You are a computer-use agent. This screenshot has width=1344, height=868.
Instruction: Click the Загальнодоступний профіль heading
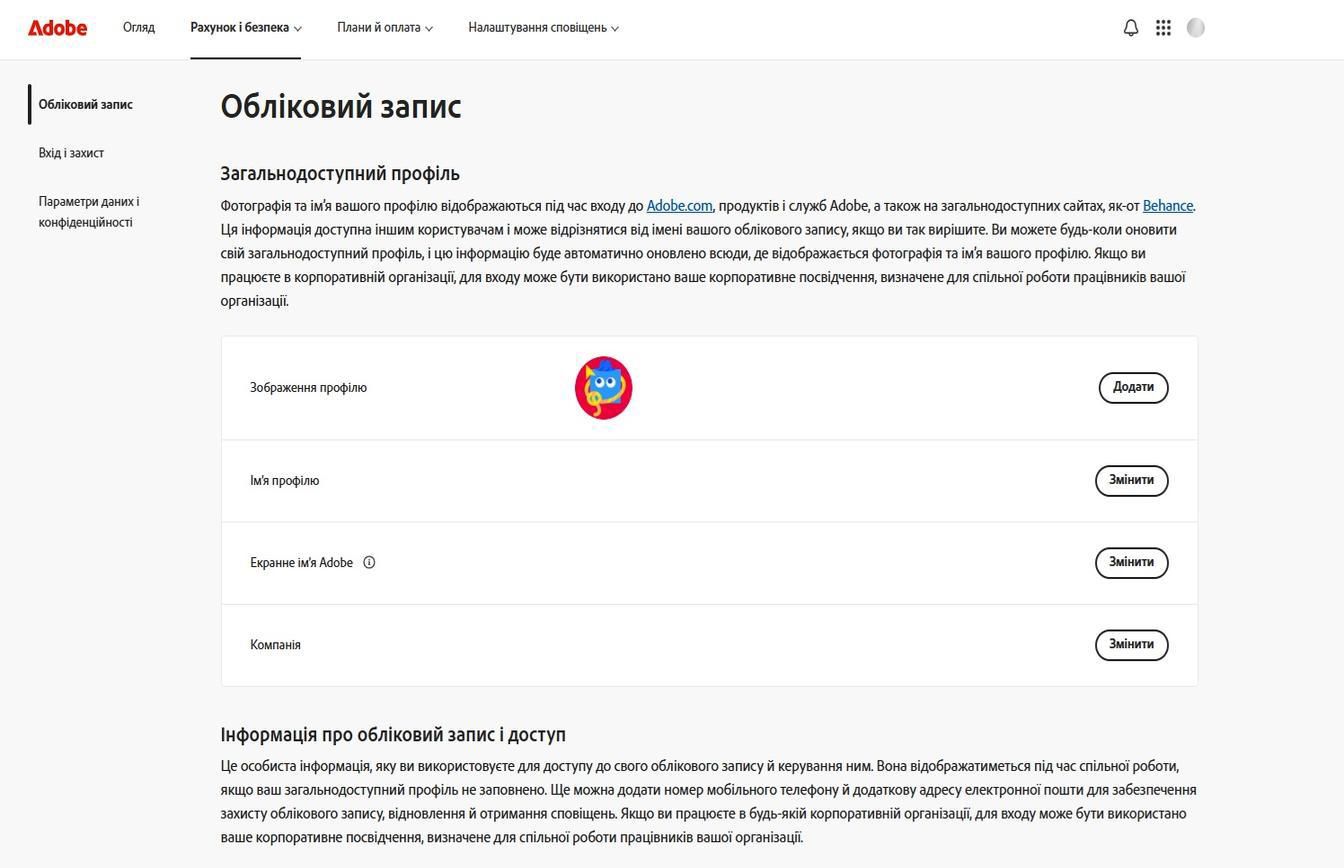(x=340, y=173)
